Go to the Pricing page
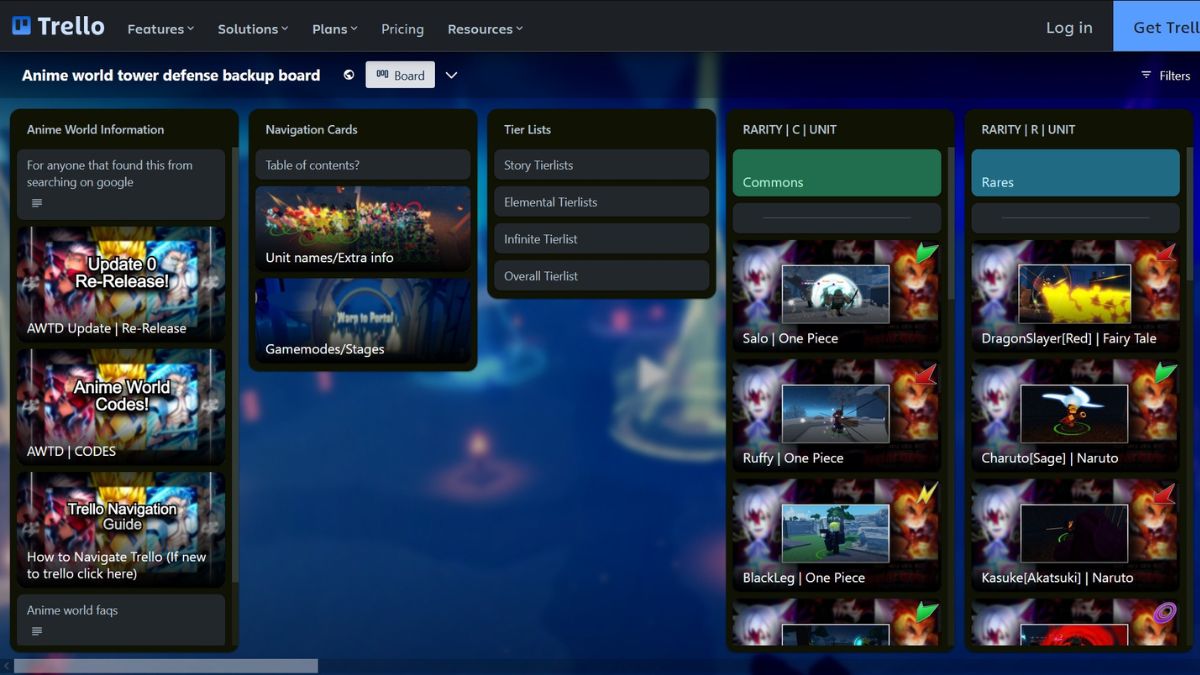Viewport: 1200px width, 675px height. pos(402,29)
